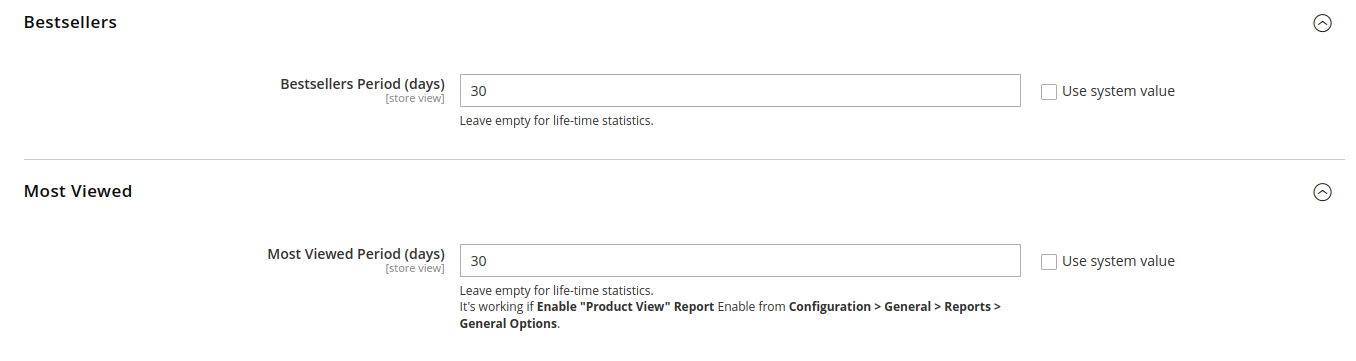Click the life-time statistics note below Most Viewed field
Image resolution: width=1356 pixels, height=361 pixels.
pos(556,291)
